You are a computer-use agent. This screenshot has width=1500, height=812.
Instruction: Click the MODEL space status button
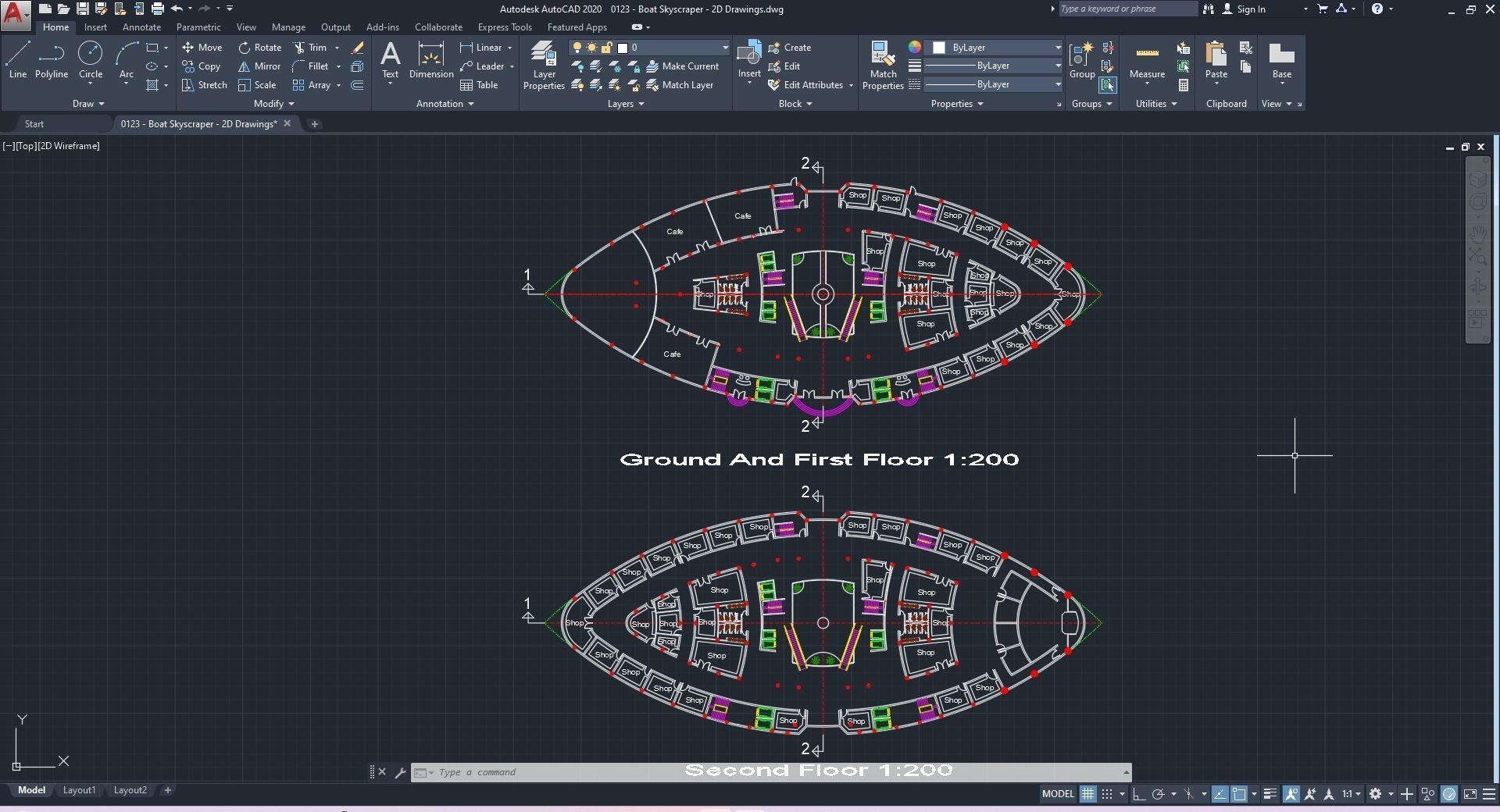pyautogui.click(x=1058, y=794)
